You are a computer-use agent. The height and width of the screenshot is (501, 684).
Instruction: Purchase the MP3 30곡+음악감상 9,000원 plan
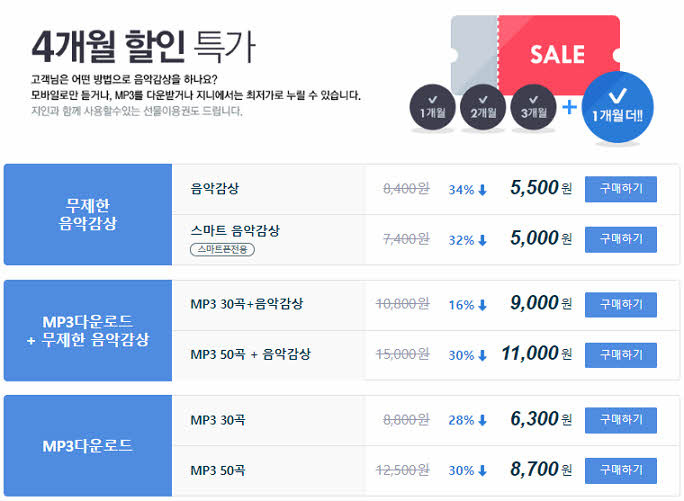pos(620,304)
